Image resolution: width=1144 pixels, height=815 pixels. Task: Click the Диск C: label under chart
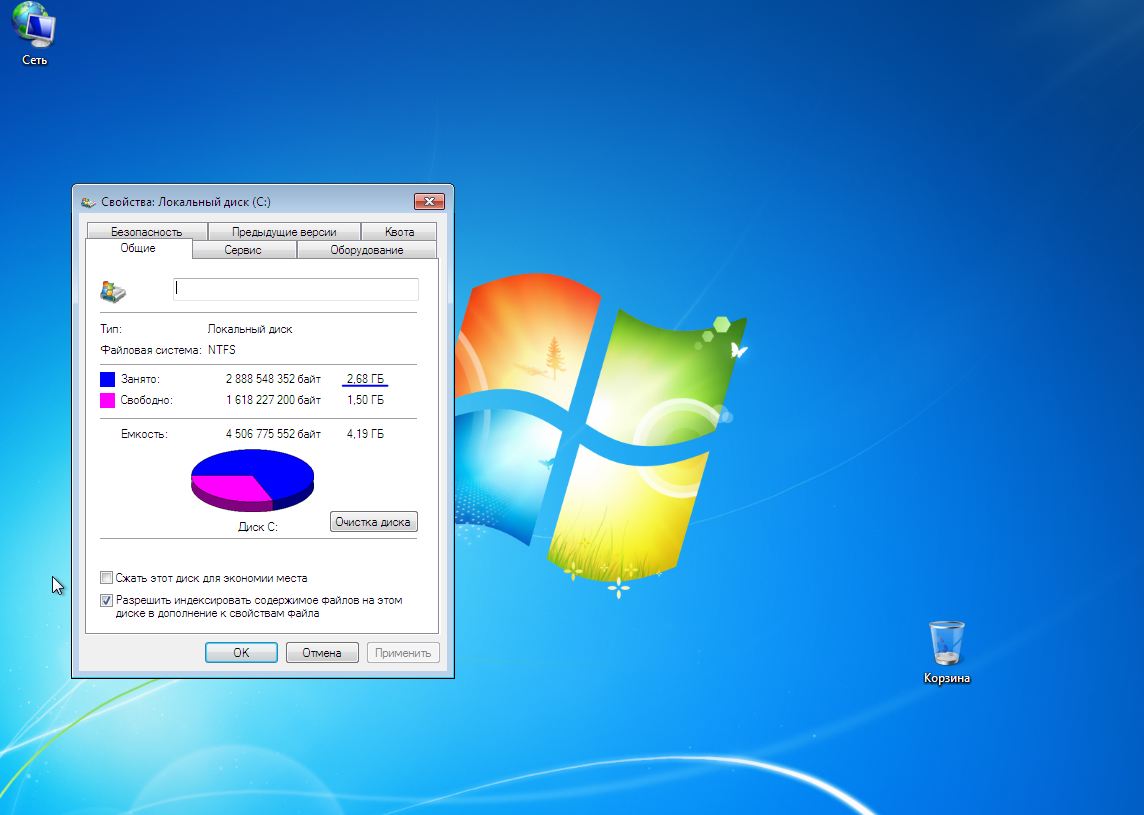[x=258, y=527]
